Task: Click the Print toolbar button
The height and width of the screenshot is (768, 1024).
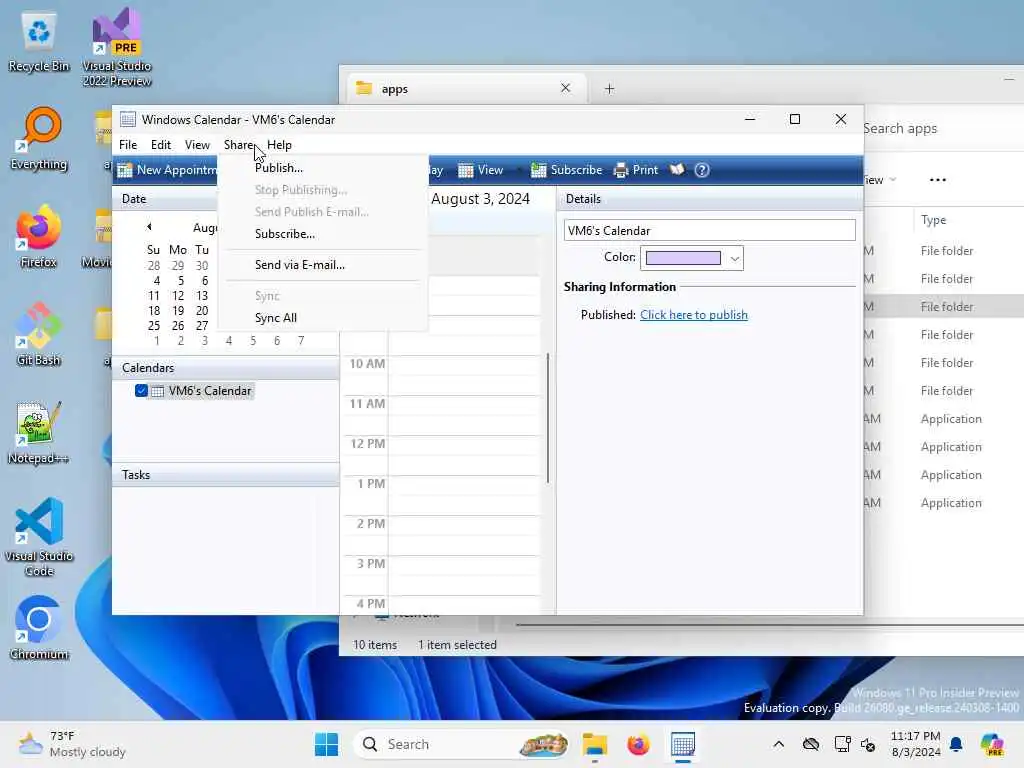Action: click(635, 170)
